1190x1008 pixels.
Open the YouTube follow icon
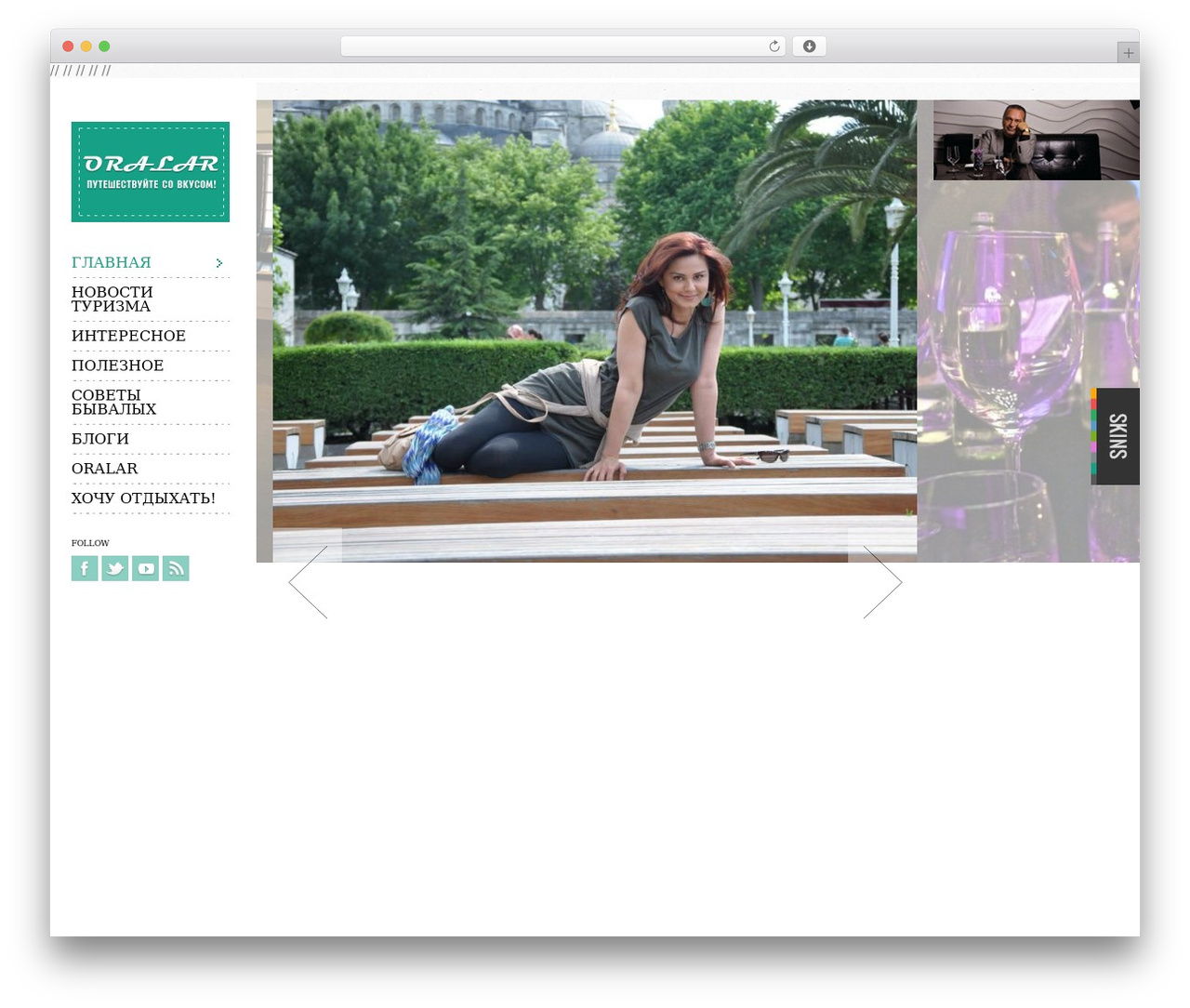click(145, 568)
